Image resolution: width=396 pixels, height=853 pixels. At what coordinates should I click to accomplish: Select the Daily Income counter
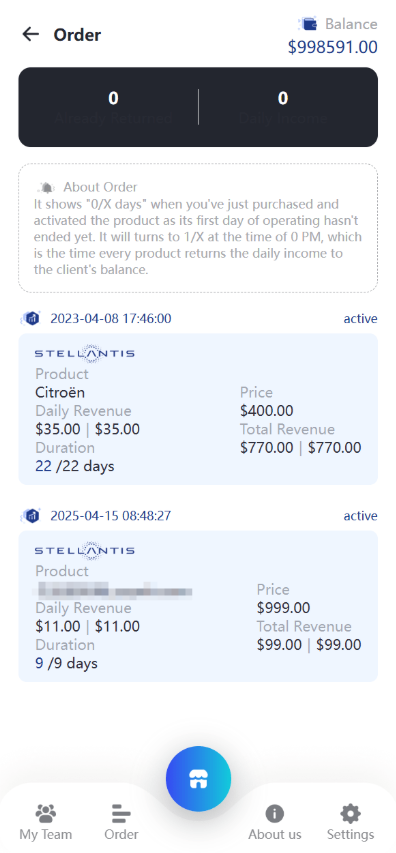click(283, 107)
